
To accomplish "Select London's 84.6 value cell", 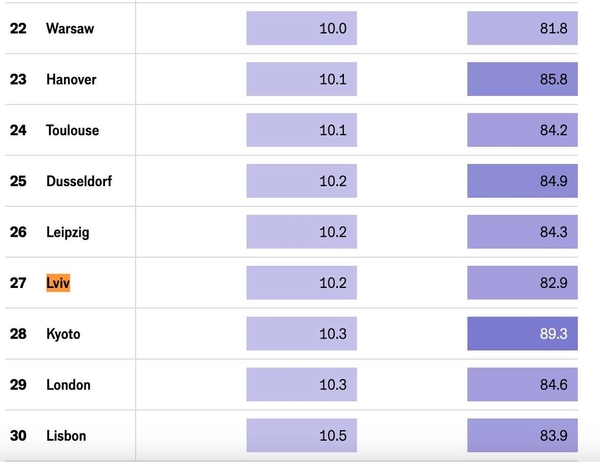I will 522,384.
